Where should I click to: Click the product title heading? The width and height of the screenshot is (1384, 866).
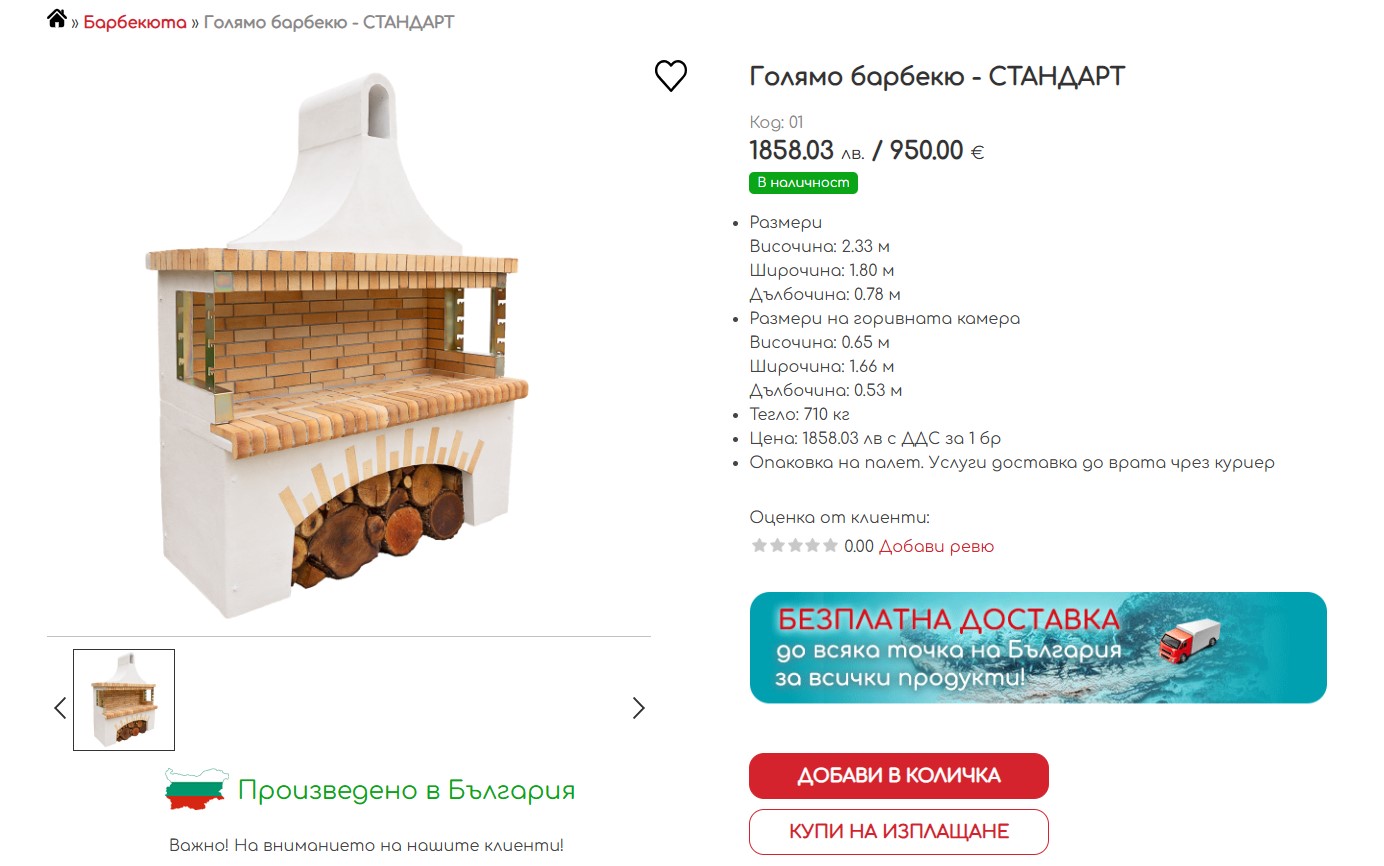coord(937,76)
